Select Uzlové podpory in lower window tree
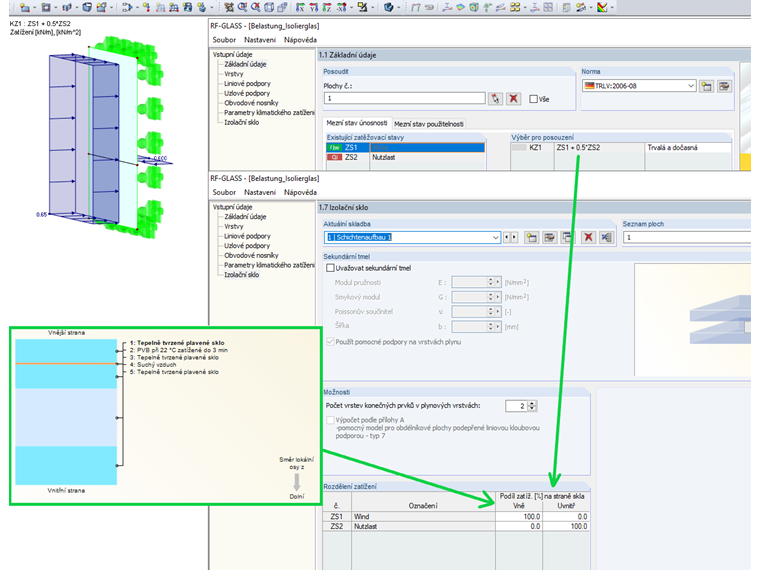 (247, 246)
